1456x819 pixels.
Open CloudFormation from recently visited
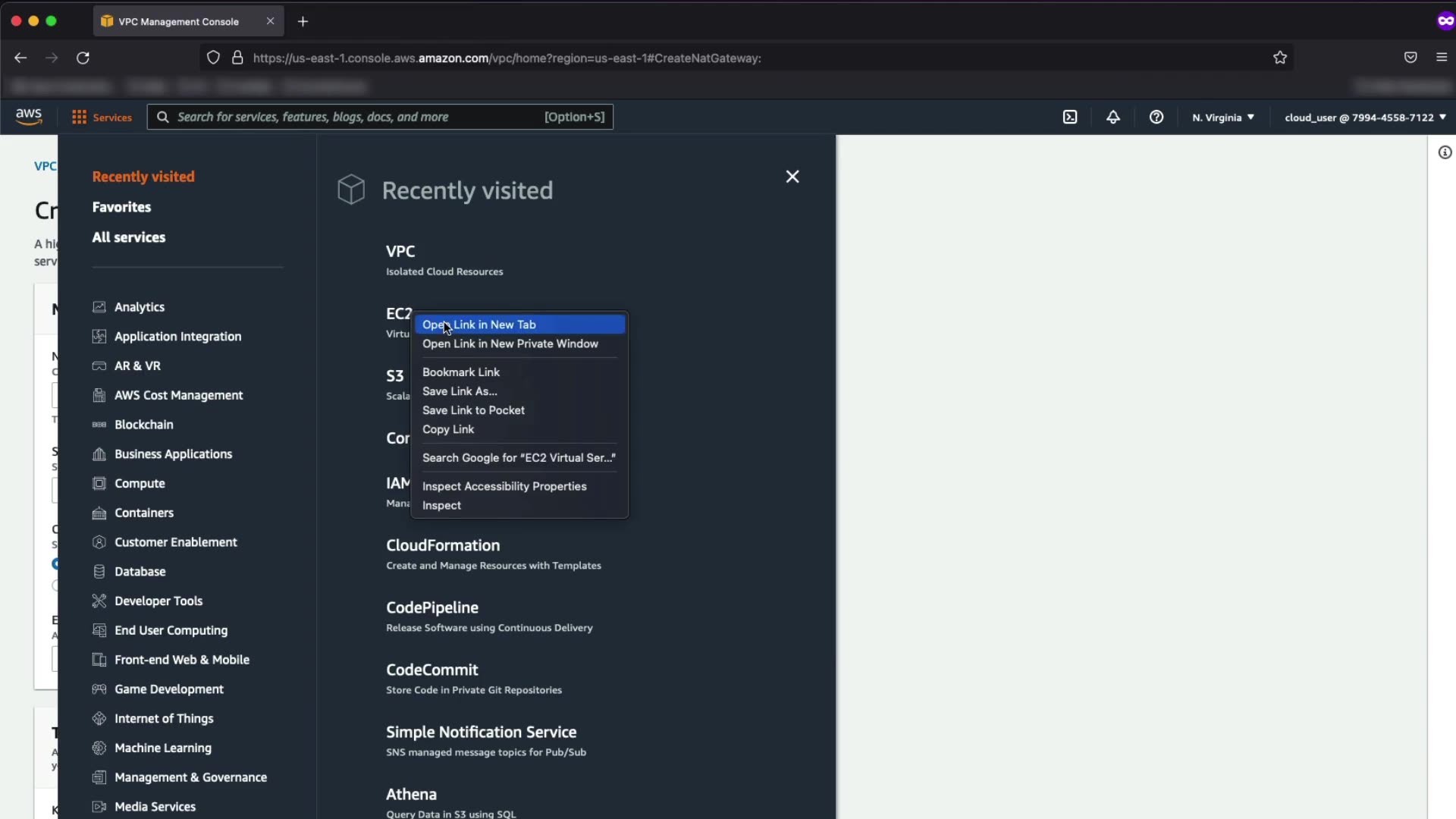click(443, 545)
